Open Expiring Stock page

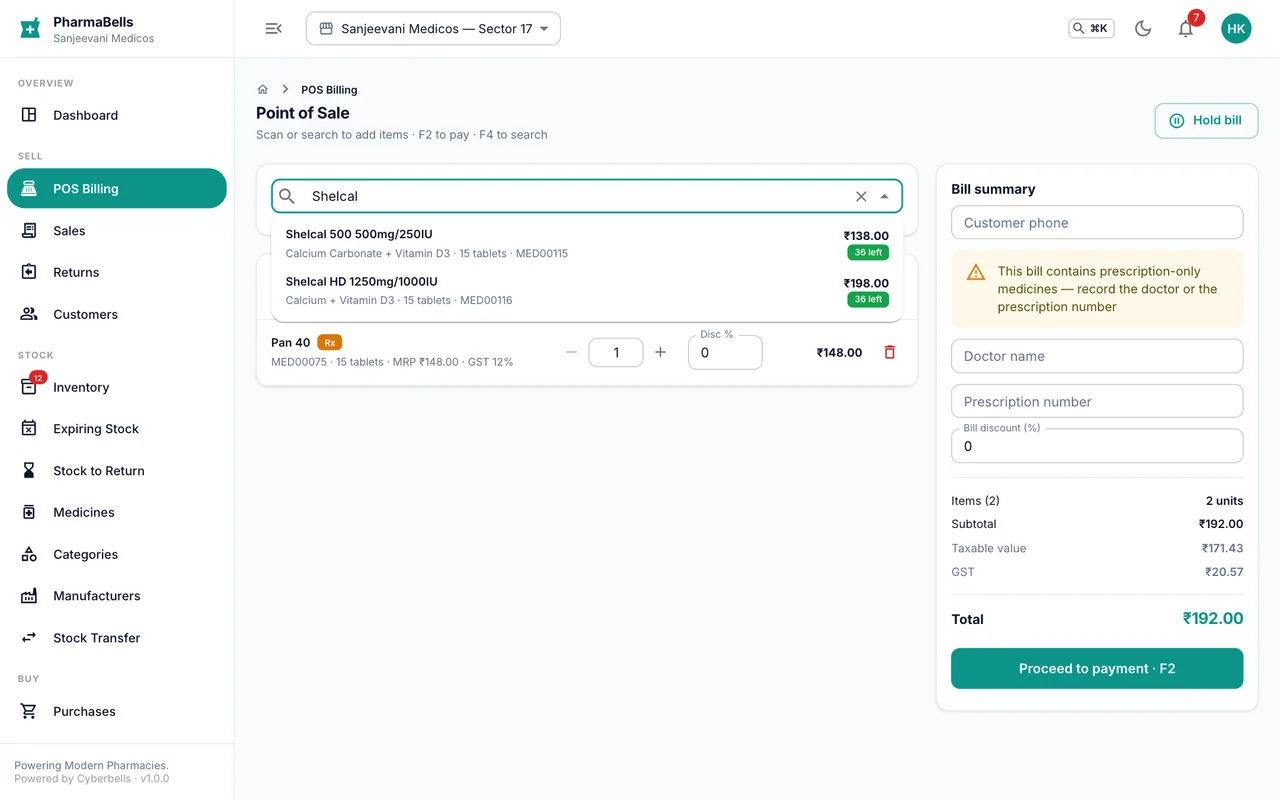click(x=117, y=428)
